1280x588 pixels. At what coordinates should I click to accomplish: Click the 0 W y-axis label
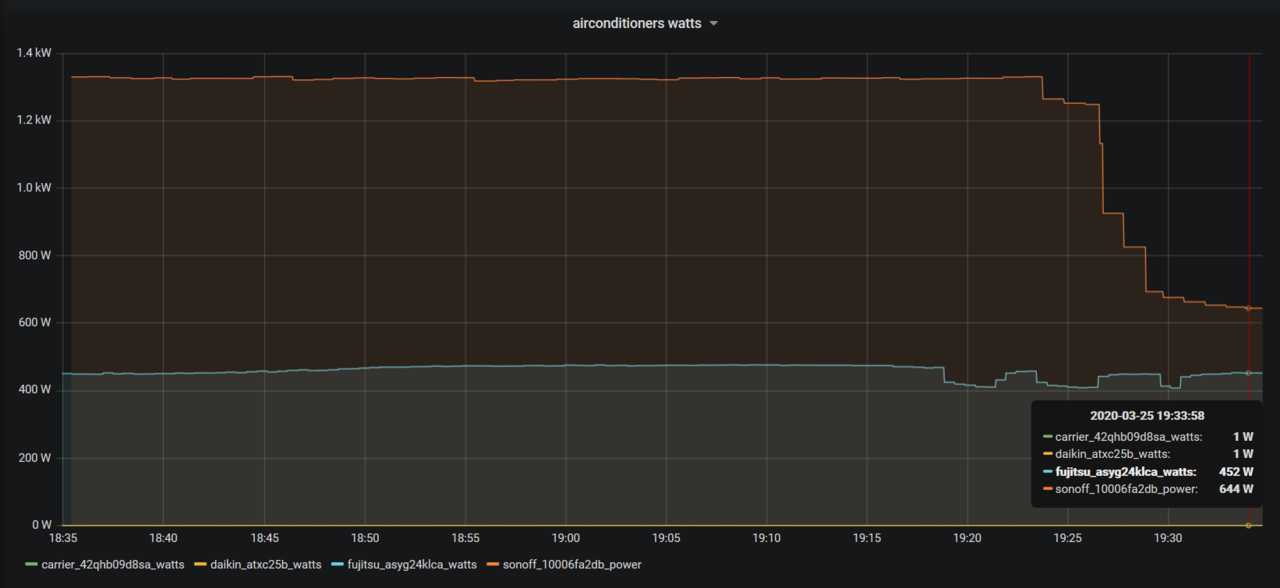tap(41, 525)
